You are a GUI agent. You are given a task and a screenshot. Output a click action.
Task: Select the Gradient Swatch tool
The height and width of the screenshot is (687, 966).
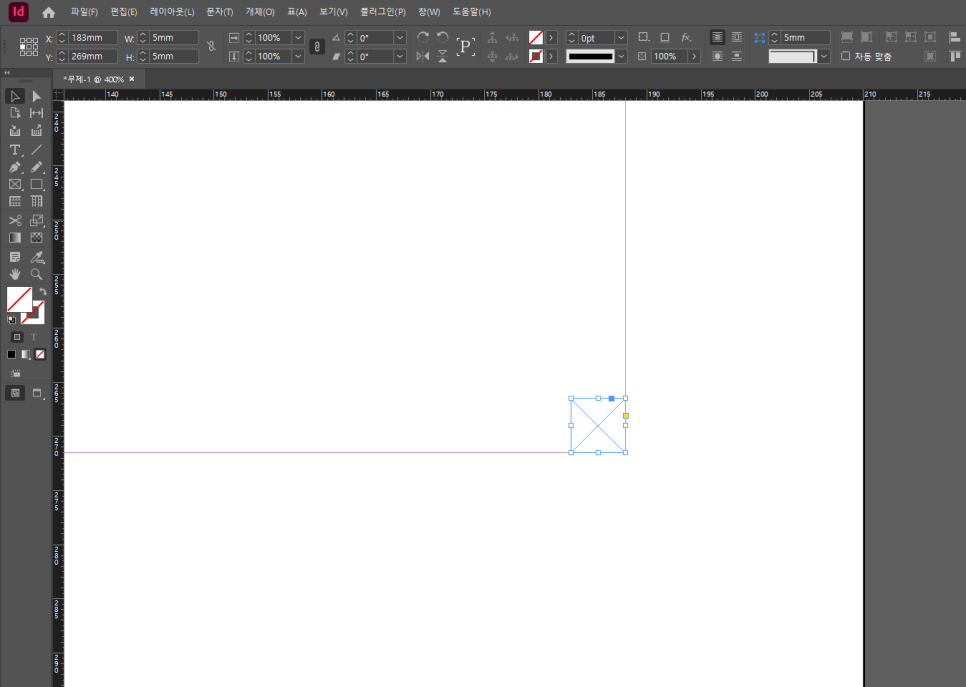(x=15, y=238)
